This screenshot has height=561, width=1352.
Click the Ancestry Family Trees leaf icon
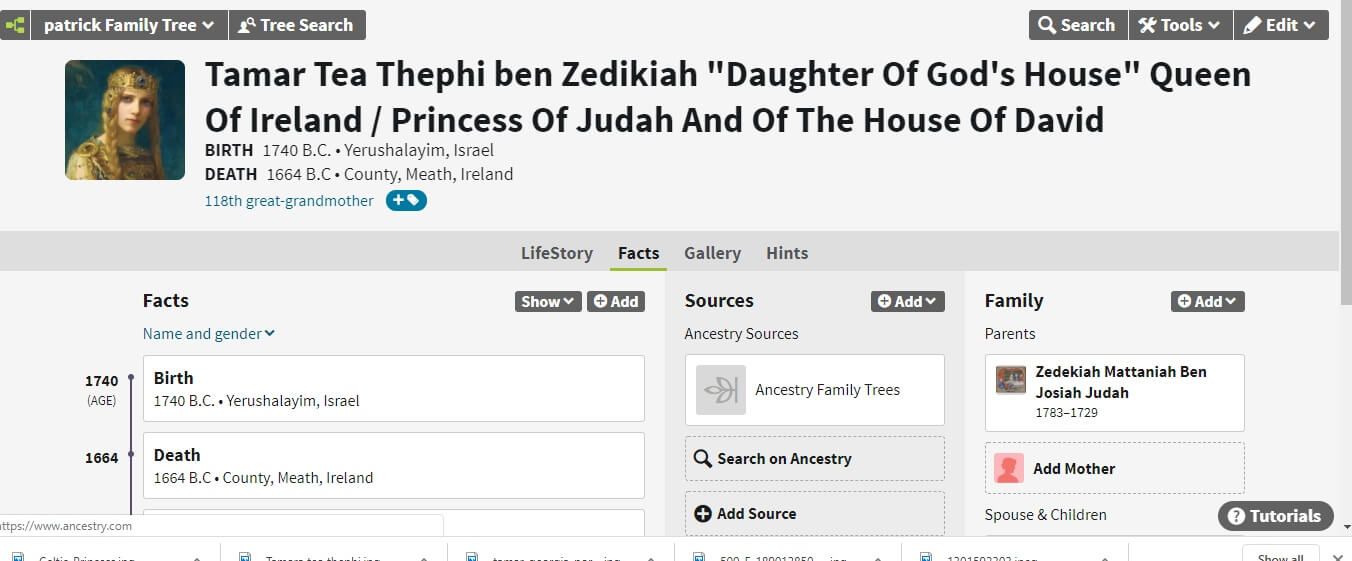click(721, 390)
